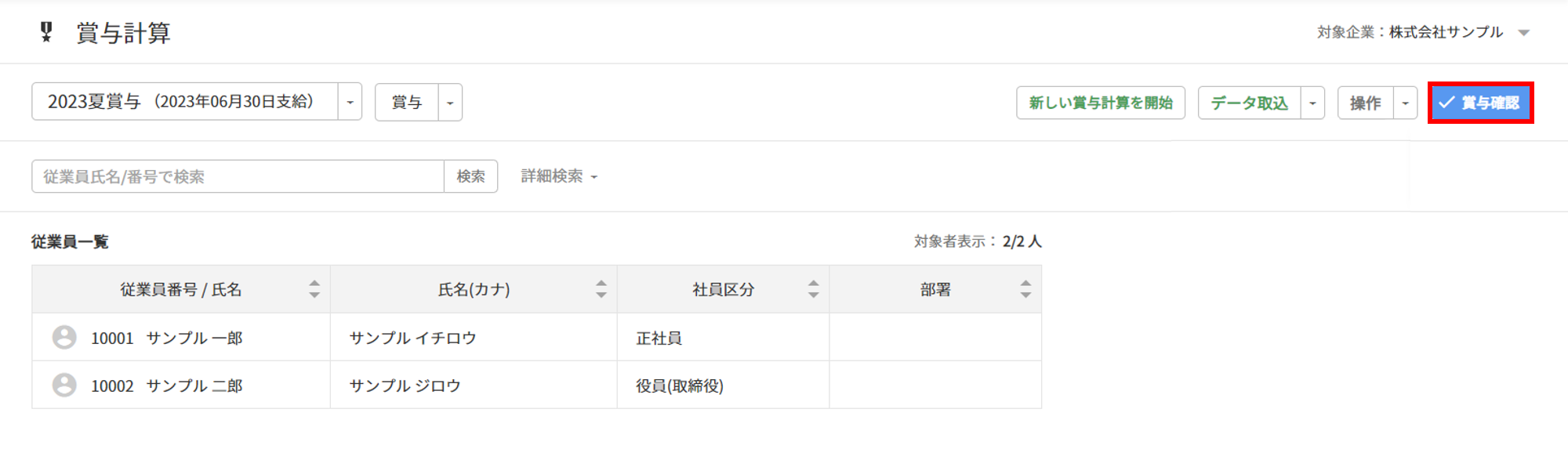The image size is (1568, 449).
Task: Open the データ取込 dropdown arrow
Action: point(1312,103)
